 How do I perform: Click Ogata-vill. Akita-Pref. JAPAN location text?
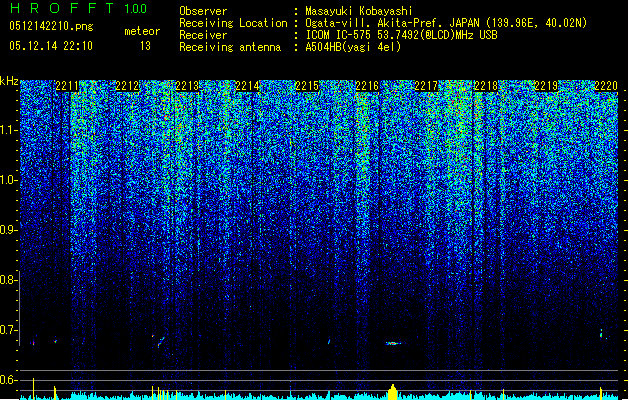[446, 23]
